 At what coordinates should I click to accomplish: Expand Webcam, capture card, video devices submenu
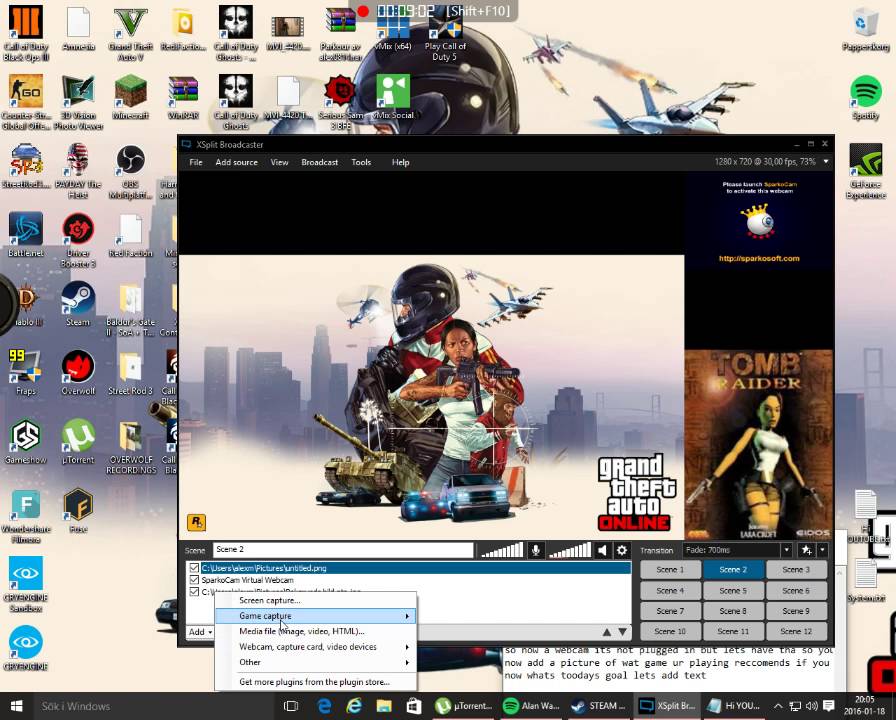point(315,647)
